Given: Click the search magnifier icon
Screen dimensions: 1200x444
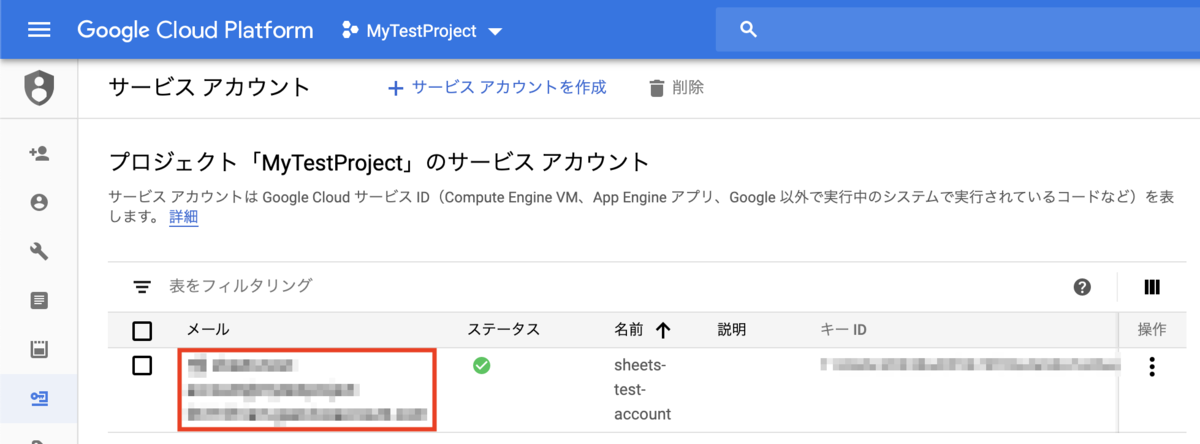Looking at the screenshot, I should coord(748,29).
